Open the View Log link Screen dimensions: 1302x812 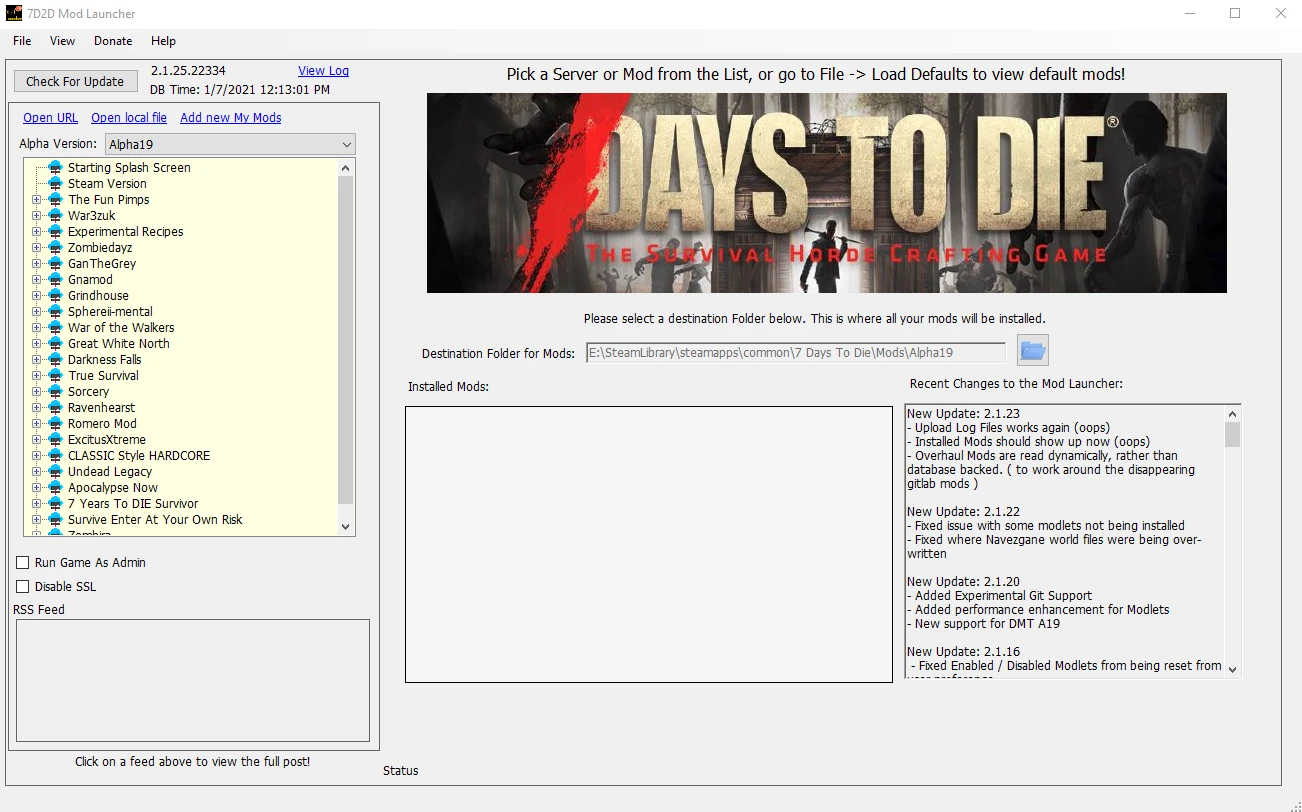click(323, 70)
